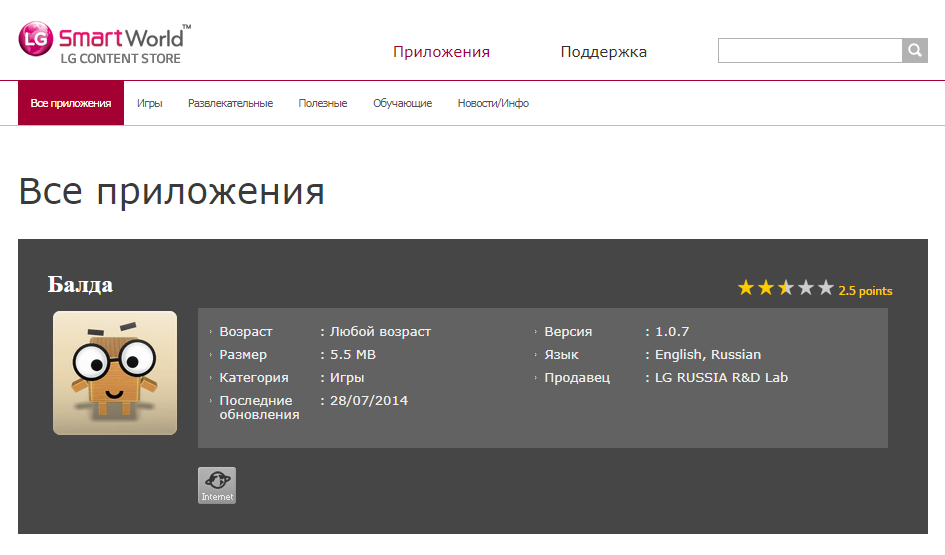
Task: Click the Игры category value
Action: pos(347,378)
